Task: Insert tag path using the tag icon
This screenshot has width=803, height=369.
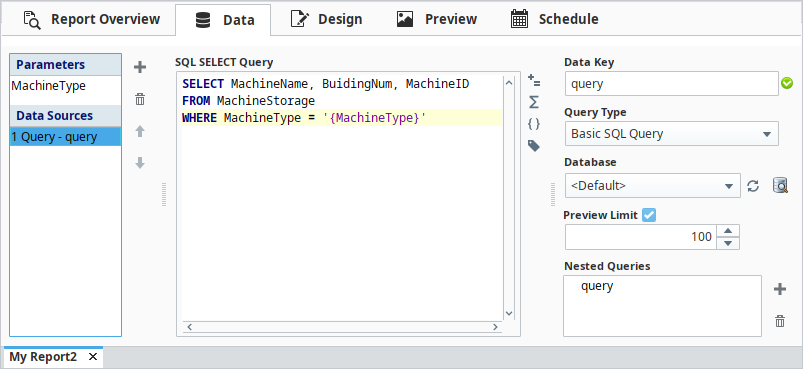Action: click(x=534, y=146)
